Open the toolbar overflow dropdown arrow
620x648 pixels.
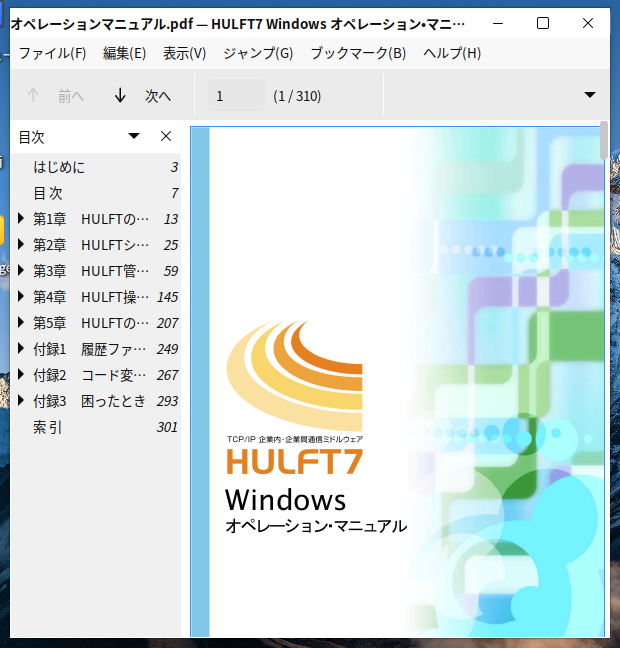[x=589, y=95]
